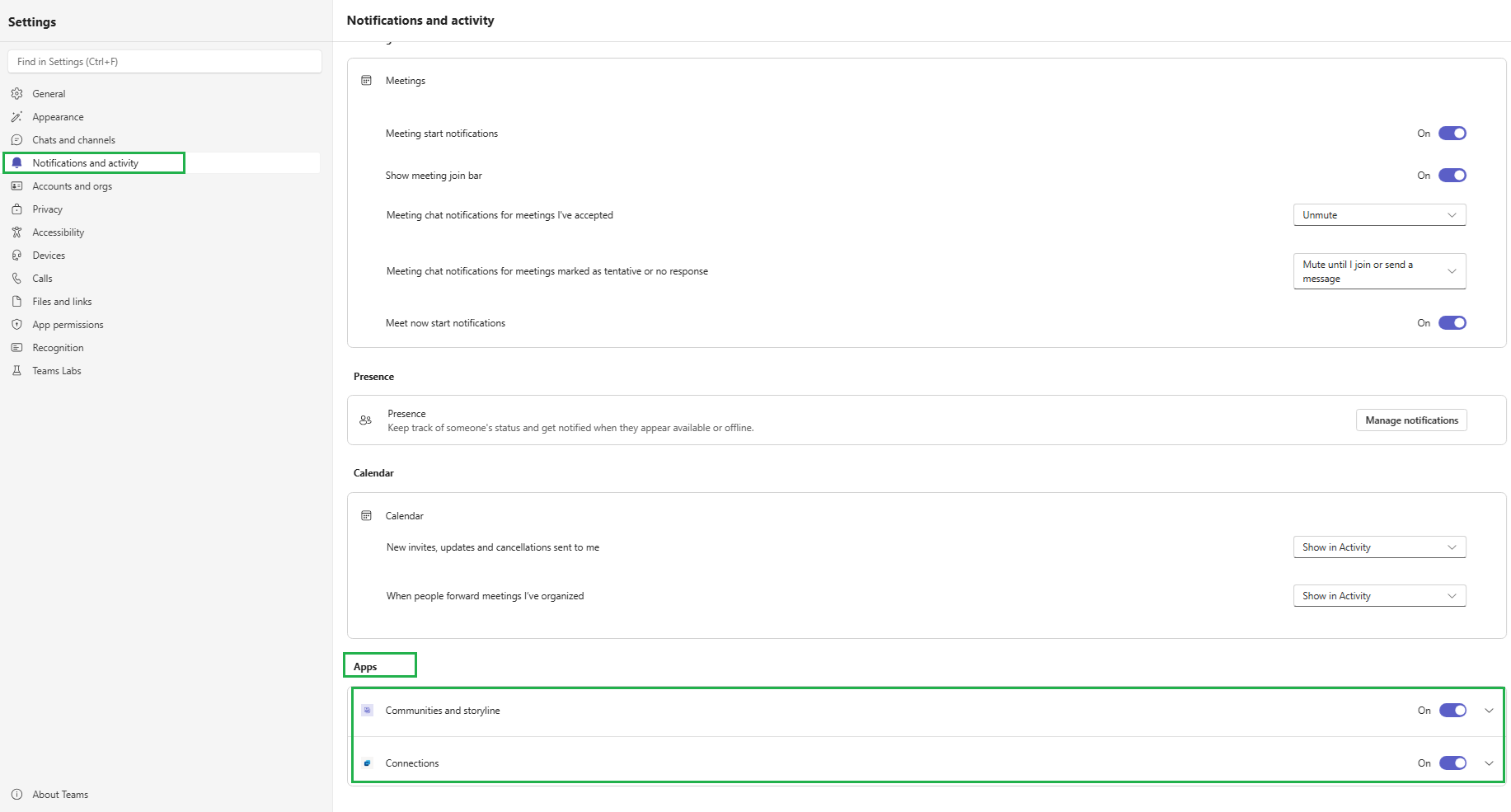Select Chats and channels settings
The width and height of the screenshot is (1511, 812).
(x=164, y=140)
